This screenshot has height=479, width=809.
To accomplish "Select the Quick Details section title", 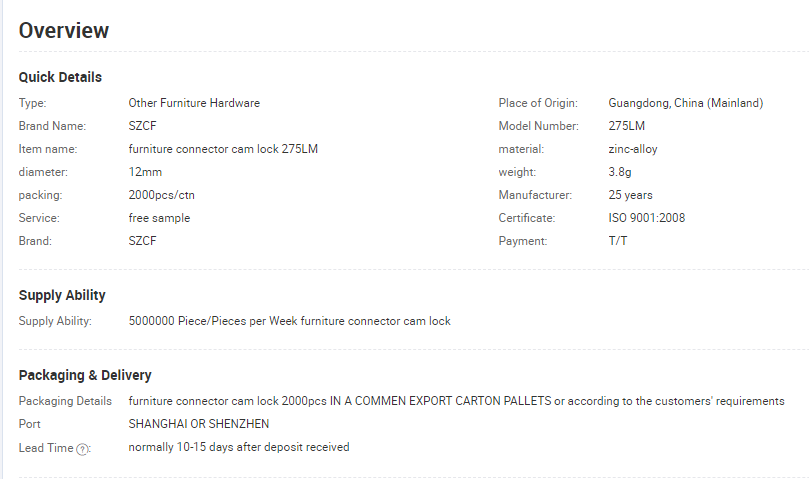I will click(x=60, y=77).
